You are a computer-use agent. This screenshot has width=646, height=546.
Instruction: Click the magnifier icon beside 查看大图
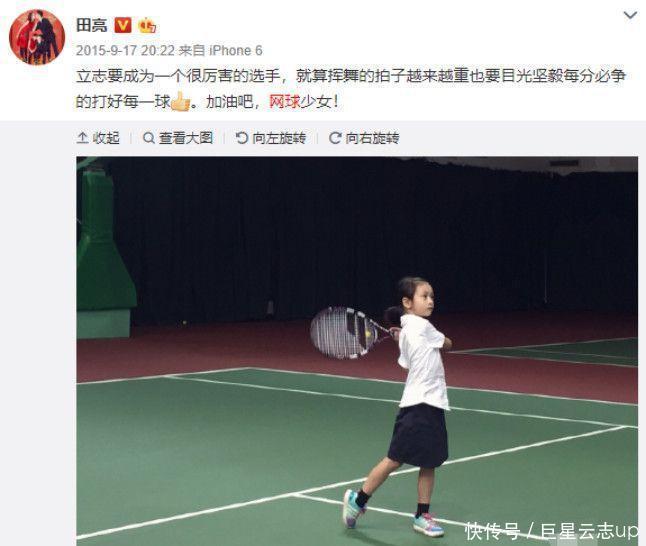tap(148, 138)
